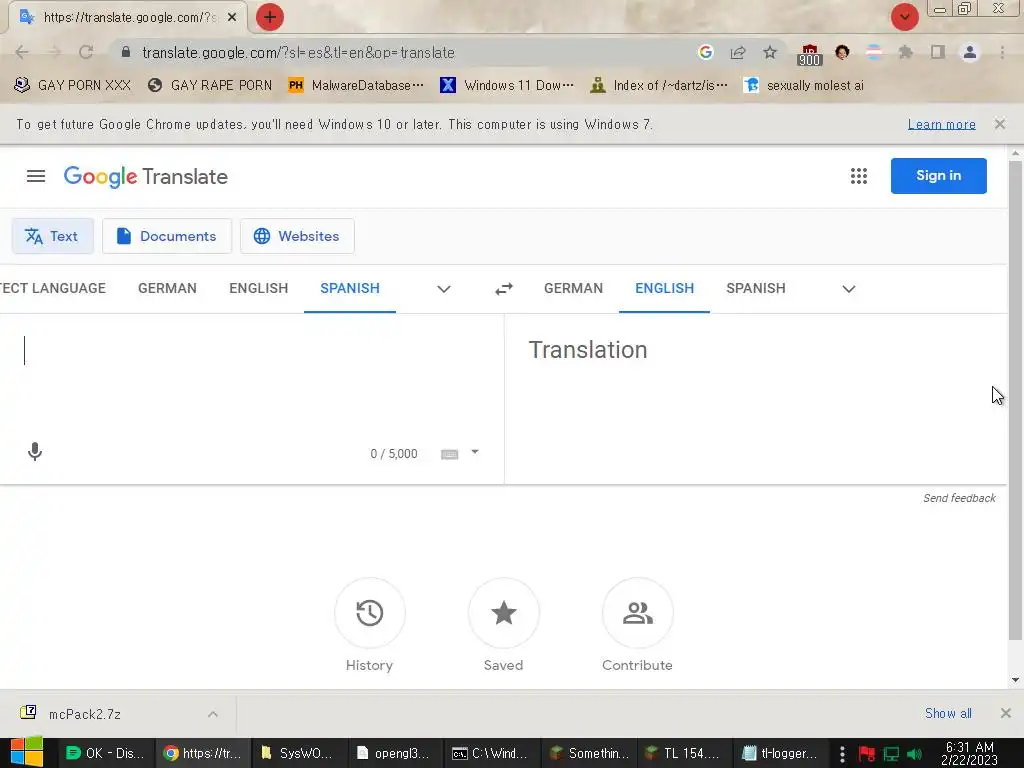Open mcPack2.7z download options arrow
The width and height of the screenshot is (1024, 768).
click(x=213, y=714)
